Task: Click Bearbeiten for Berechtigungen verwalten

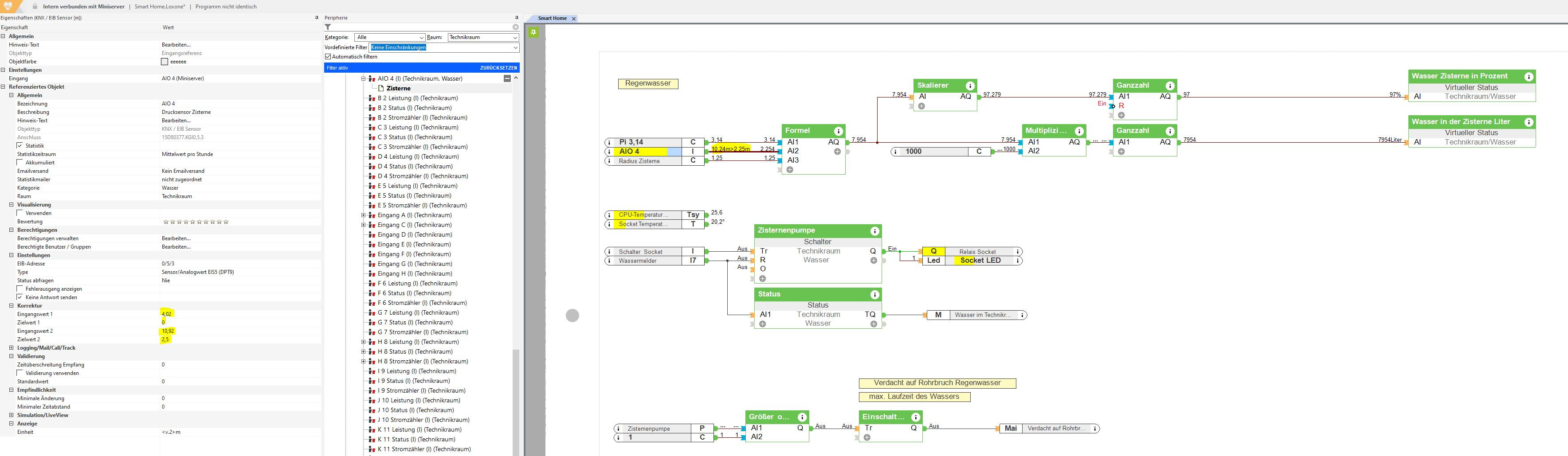Action: click(x=176, y=238)
